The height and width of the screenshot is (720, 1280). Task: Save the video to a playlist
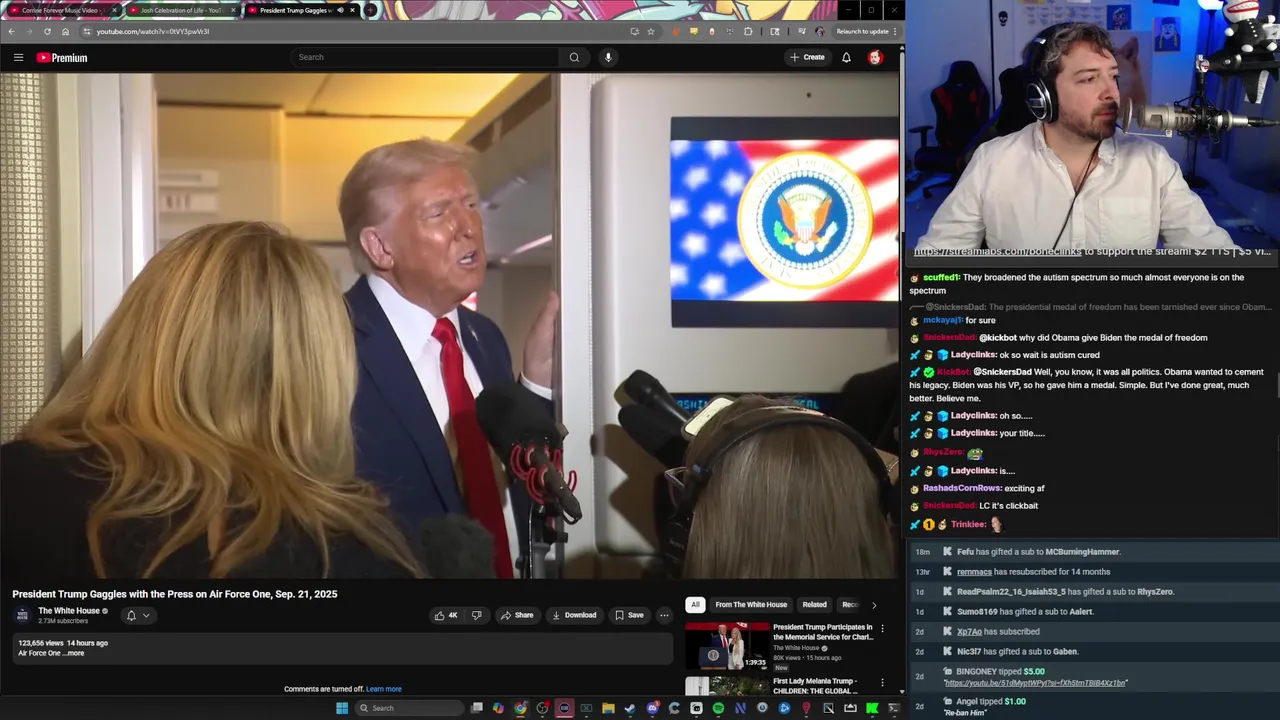click(629, 615)
